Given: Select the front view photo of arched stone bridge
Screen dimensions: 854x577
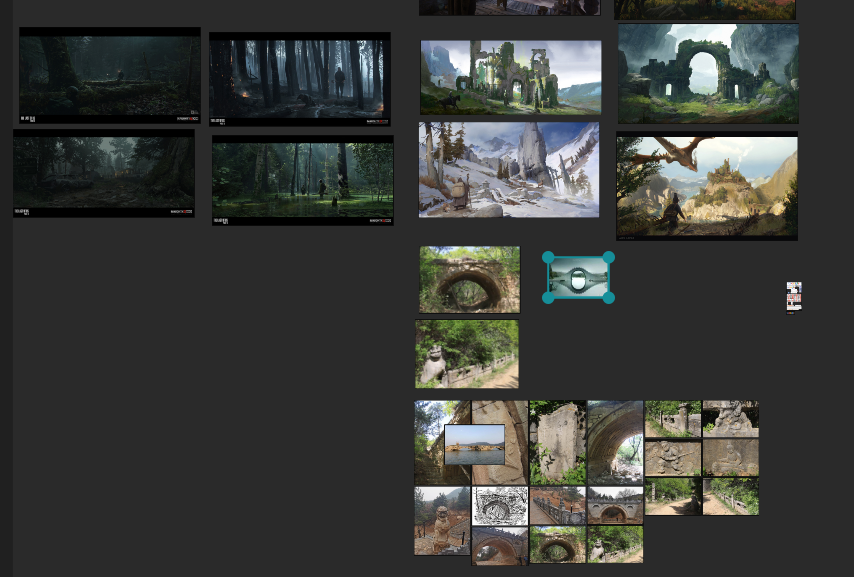Looking at the screenshot, I should (x=615, y=506).
